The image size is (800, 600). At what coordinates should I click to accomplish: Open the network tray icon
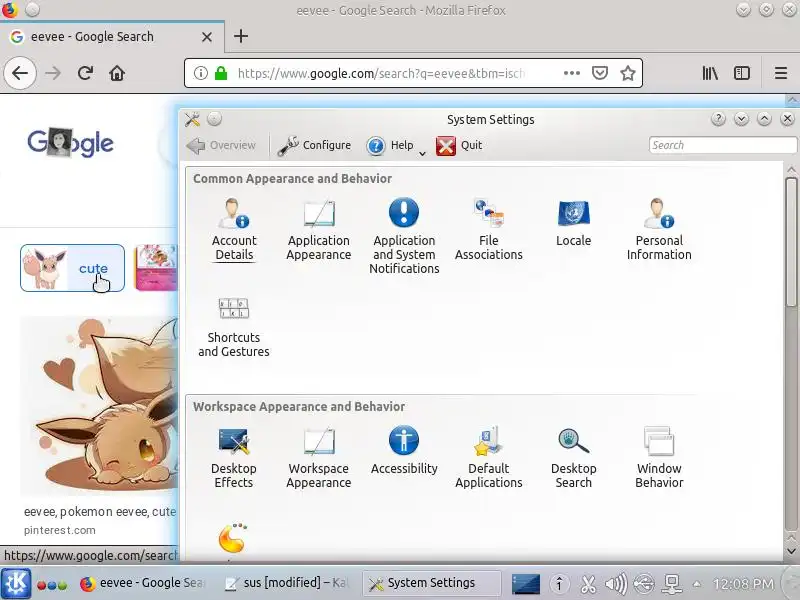point(672,584)
